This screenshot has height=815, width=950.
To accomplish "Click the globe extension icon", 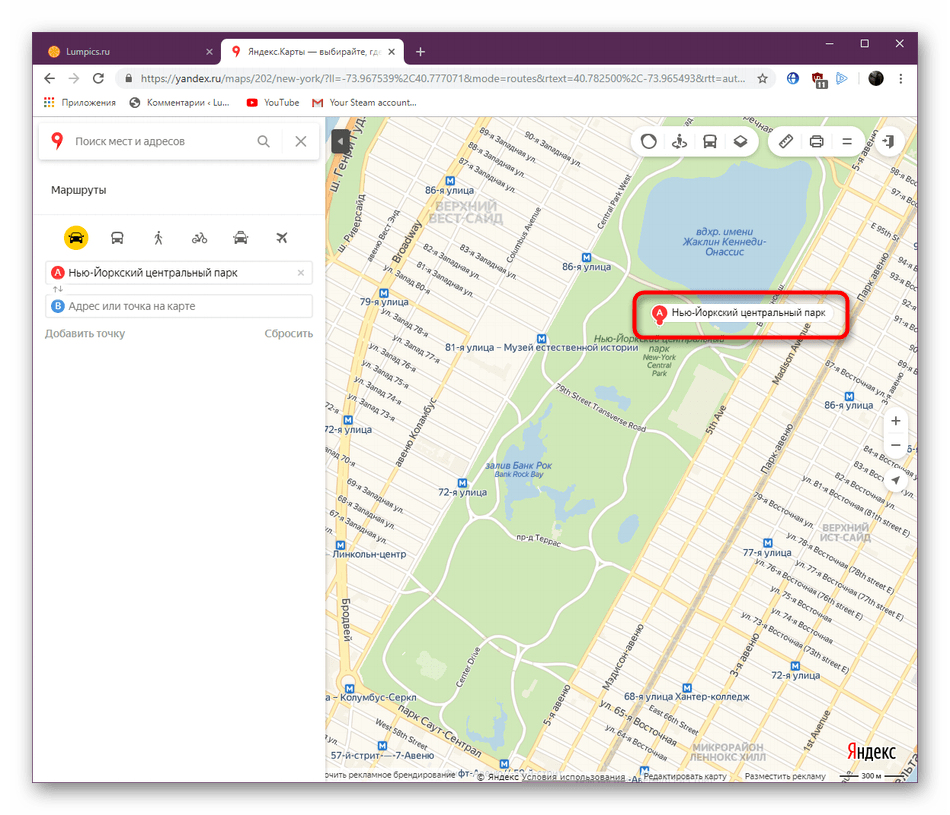I will click(x=792, y=79).
